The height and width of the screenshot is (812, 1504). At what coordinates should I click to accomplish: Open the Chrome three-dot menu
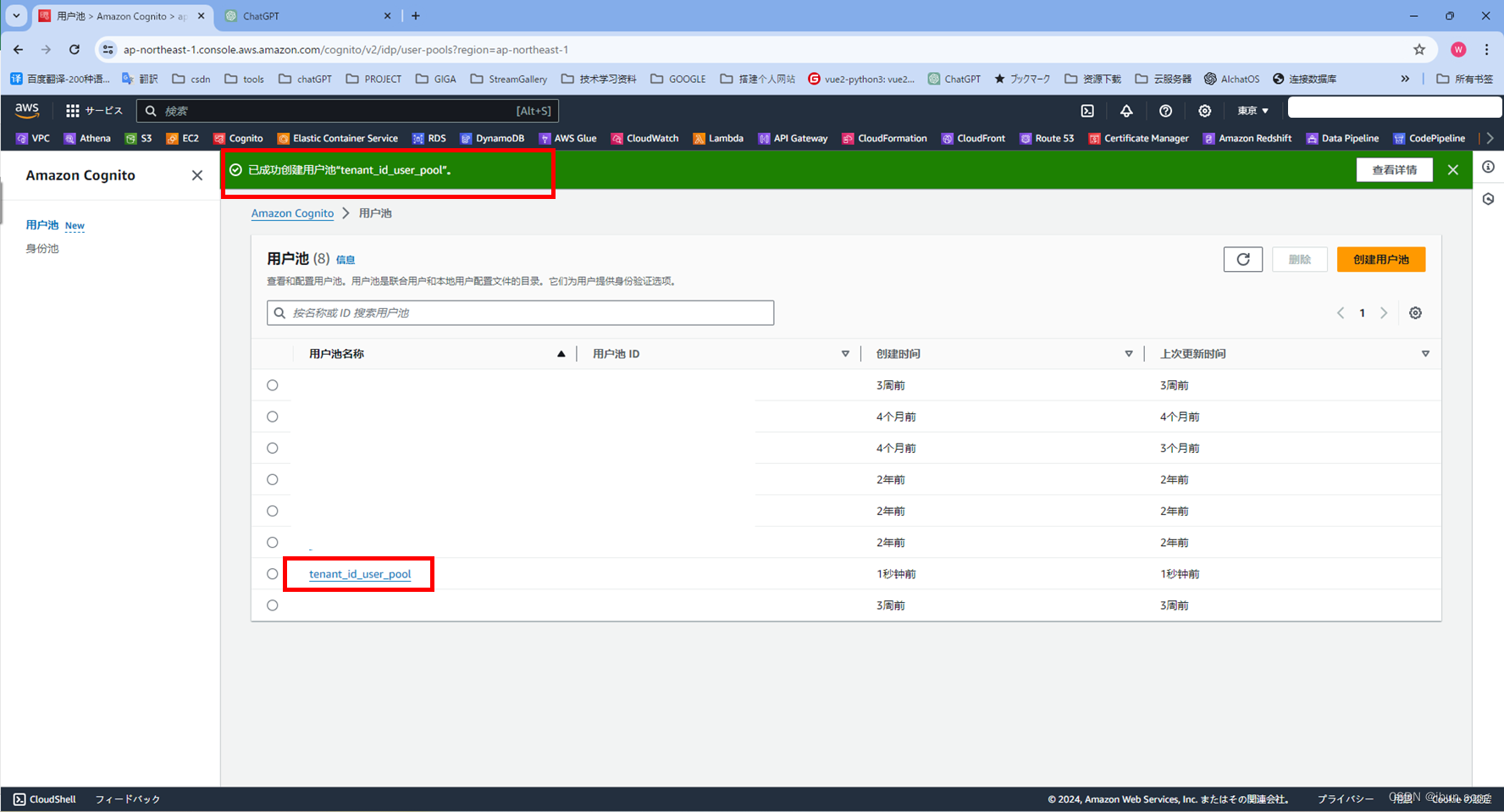1486,50
